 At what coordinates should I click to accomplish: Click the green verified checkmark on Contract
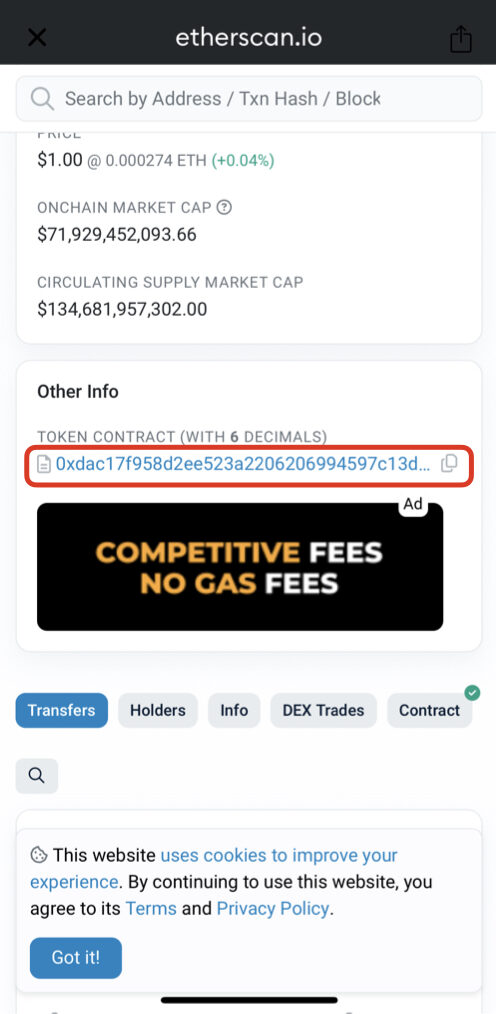click(472, 693)
